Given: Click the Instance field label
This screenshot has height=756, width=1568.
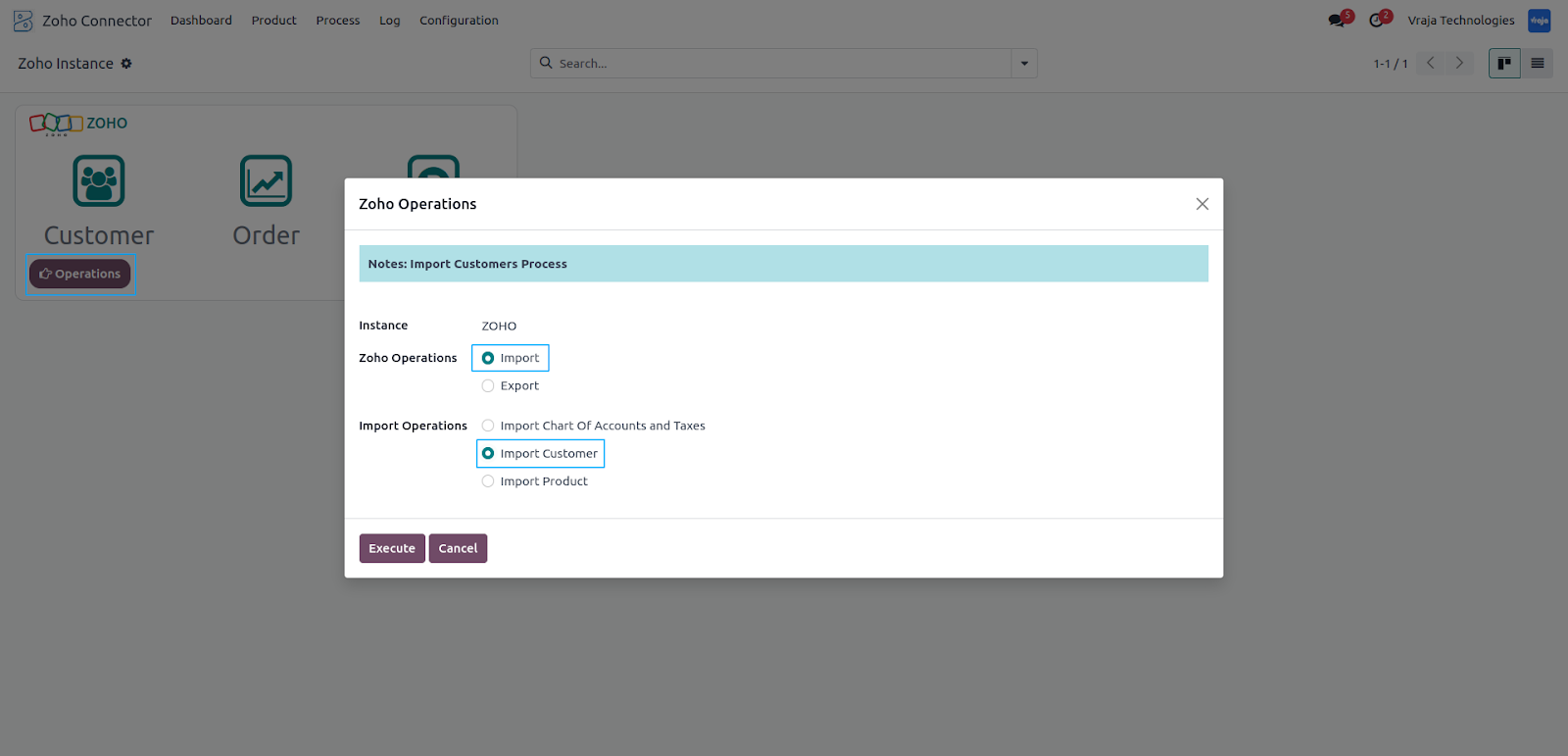Looking at the screenshot, I should 383,326.
